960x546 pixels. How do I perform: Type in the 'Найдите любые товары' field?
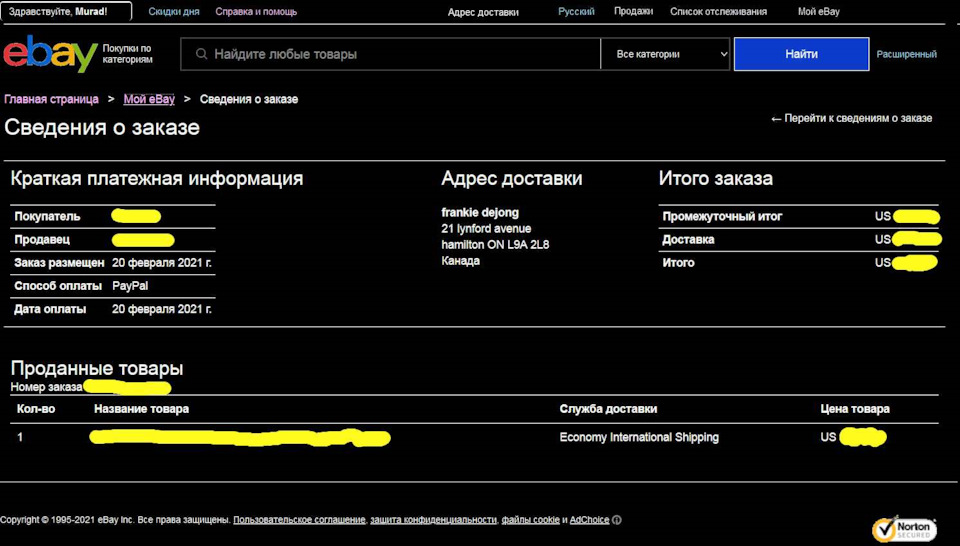click(x=400, y=54)
